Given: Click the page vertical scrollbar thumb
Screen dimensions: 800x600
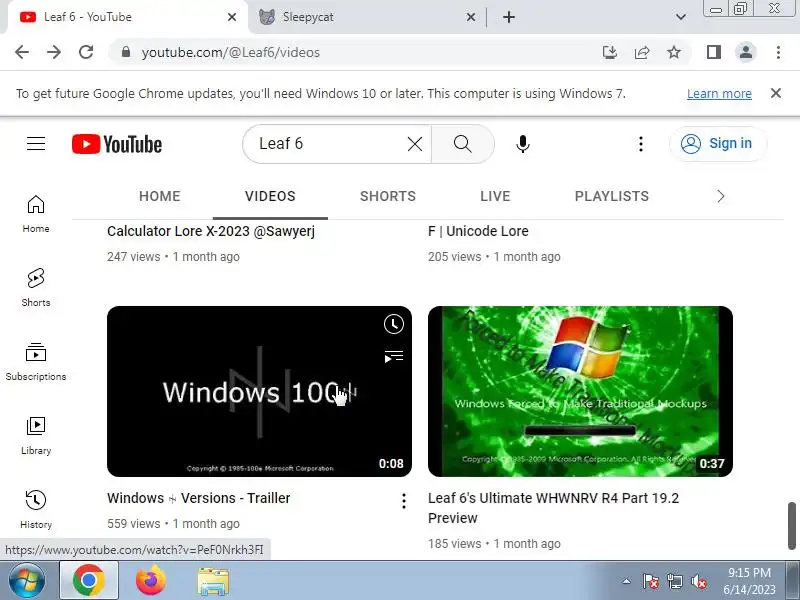Looking at the screenshot, I should pyautogui.click(x=791, y=526).
